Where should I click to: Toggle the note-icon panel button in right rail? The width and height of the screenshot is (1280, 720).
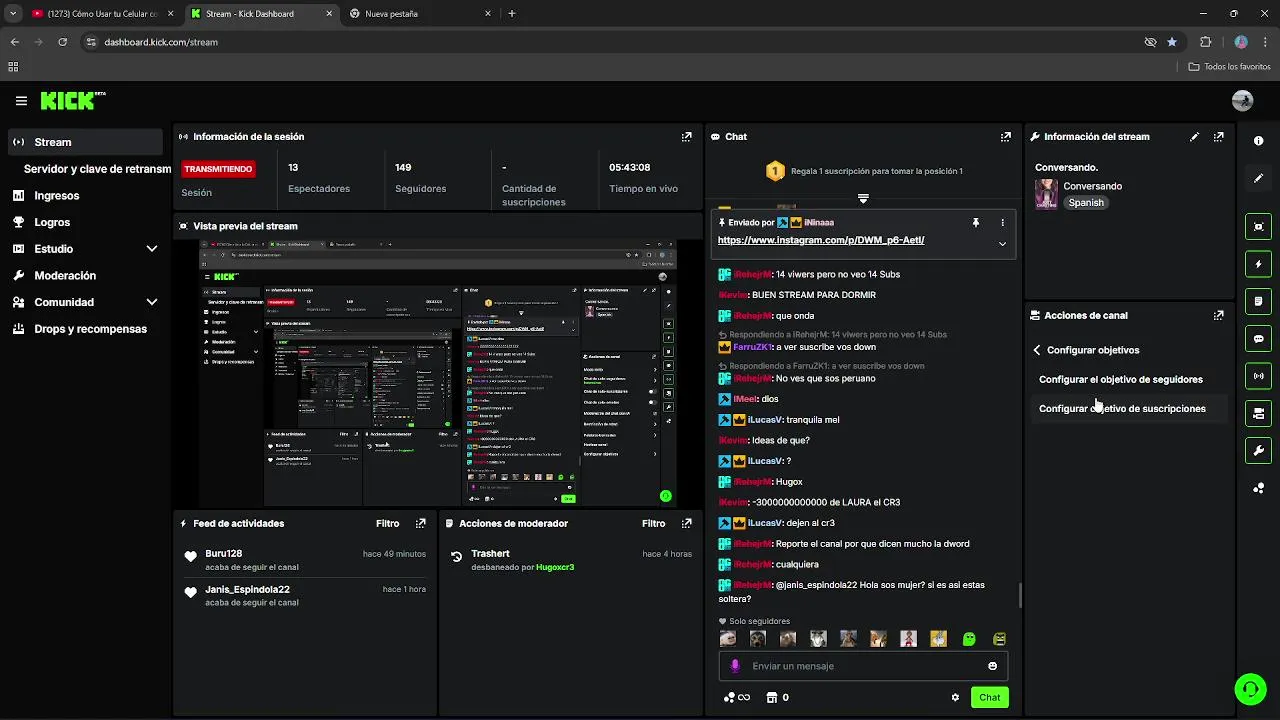tap(1258, 301)
